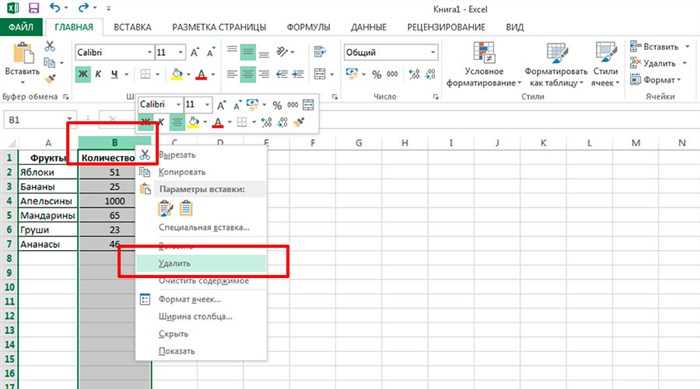
Task: Click the Save floppy disk icon
Action: 33,8
